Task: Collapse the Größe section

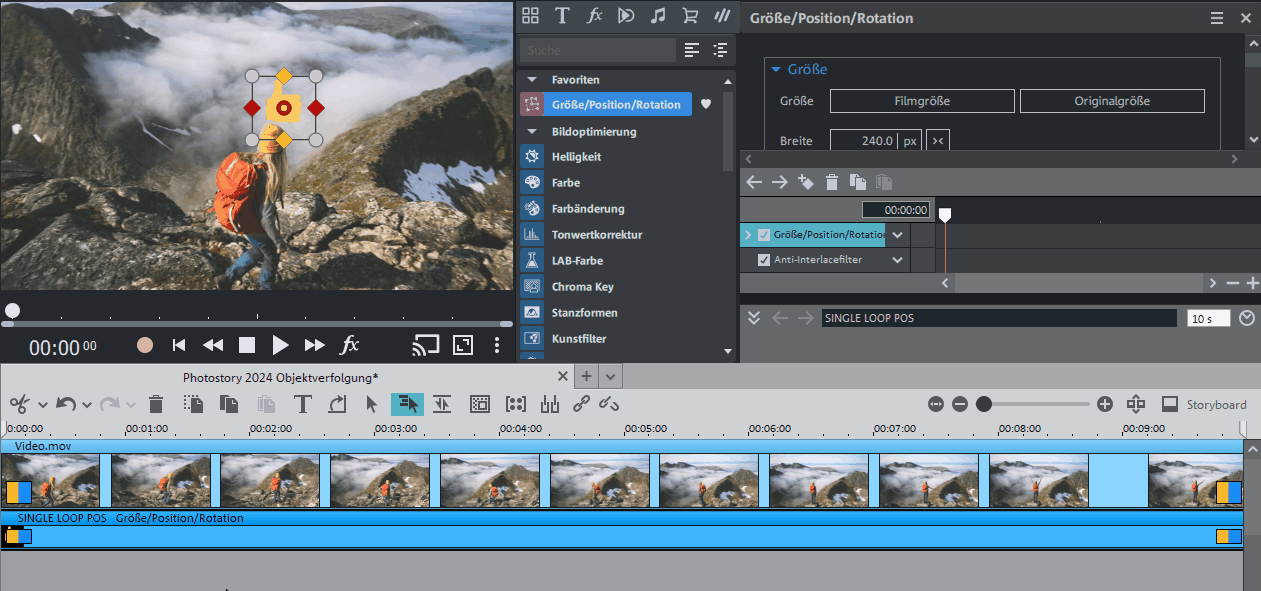Action: (775, 70)
